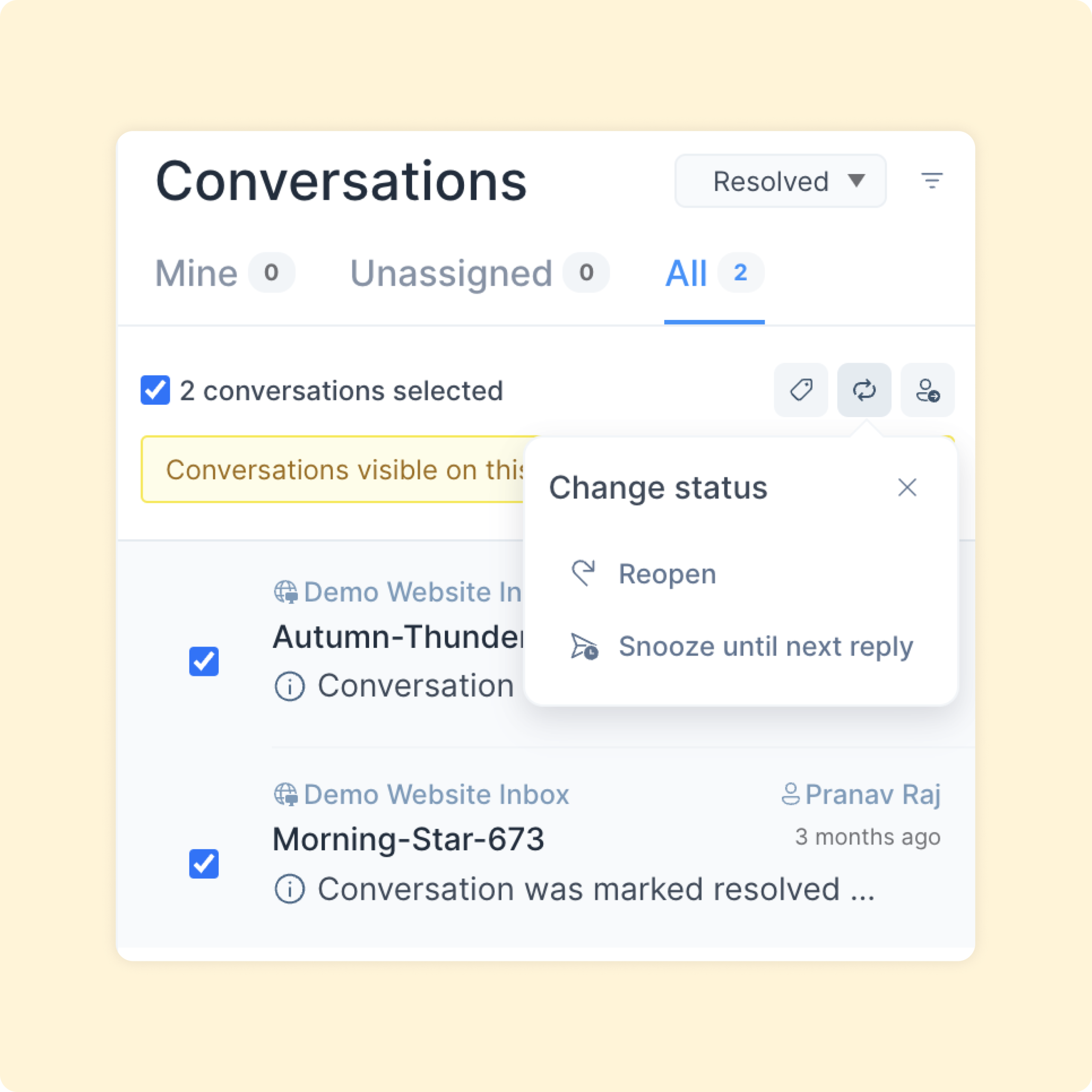Click the change status circular arrows icon
1092x1092 pixels.
pos(864,390)
